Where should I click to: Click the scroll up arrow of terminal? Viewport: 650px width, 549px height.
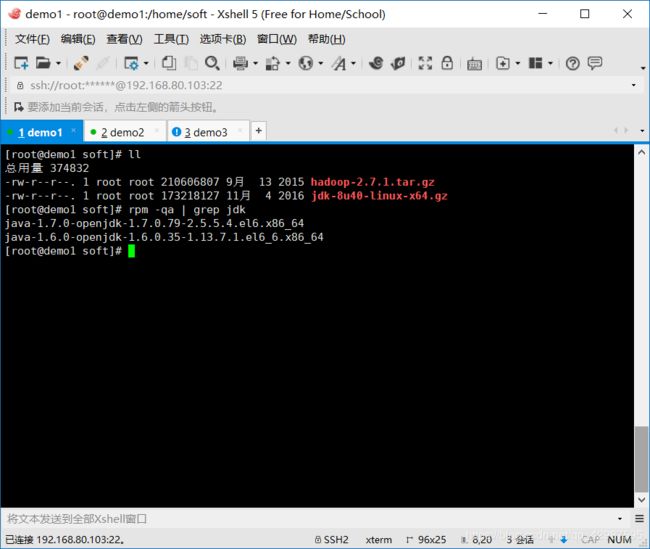click(x=641, y=152)
